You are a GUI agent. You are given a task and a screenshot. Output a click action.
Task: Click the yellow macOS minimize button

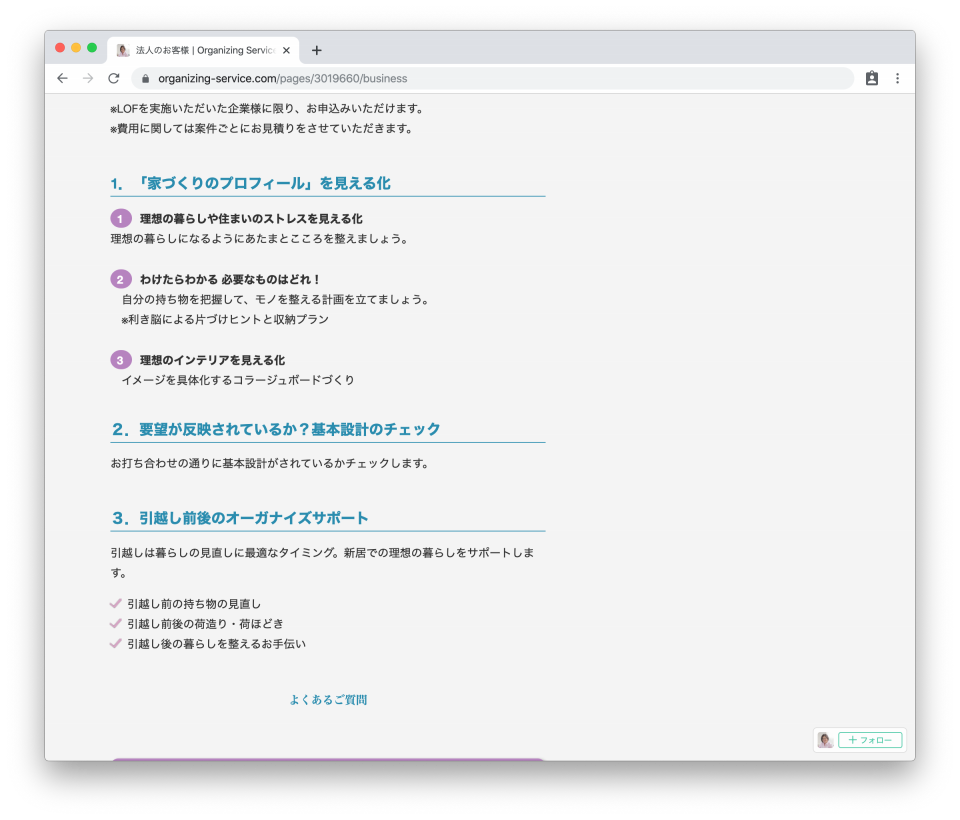pos(76,48)
